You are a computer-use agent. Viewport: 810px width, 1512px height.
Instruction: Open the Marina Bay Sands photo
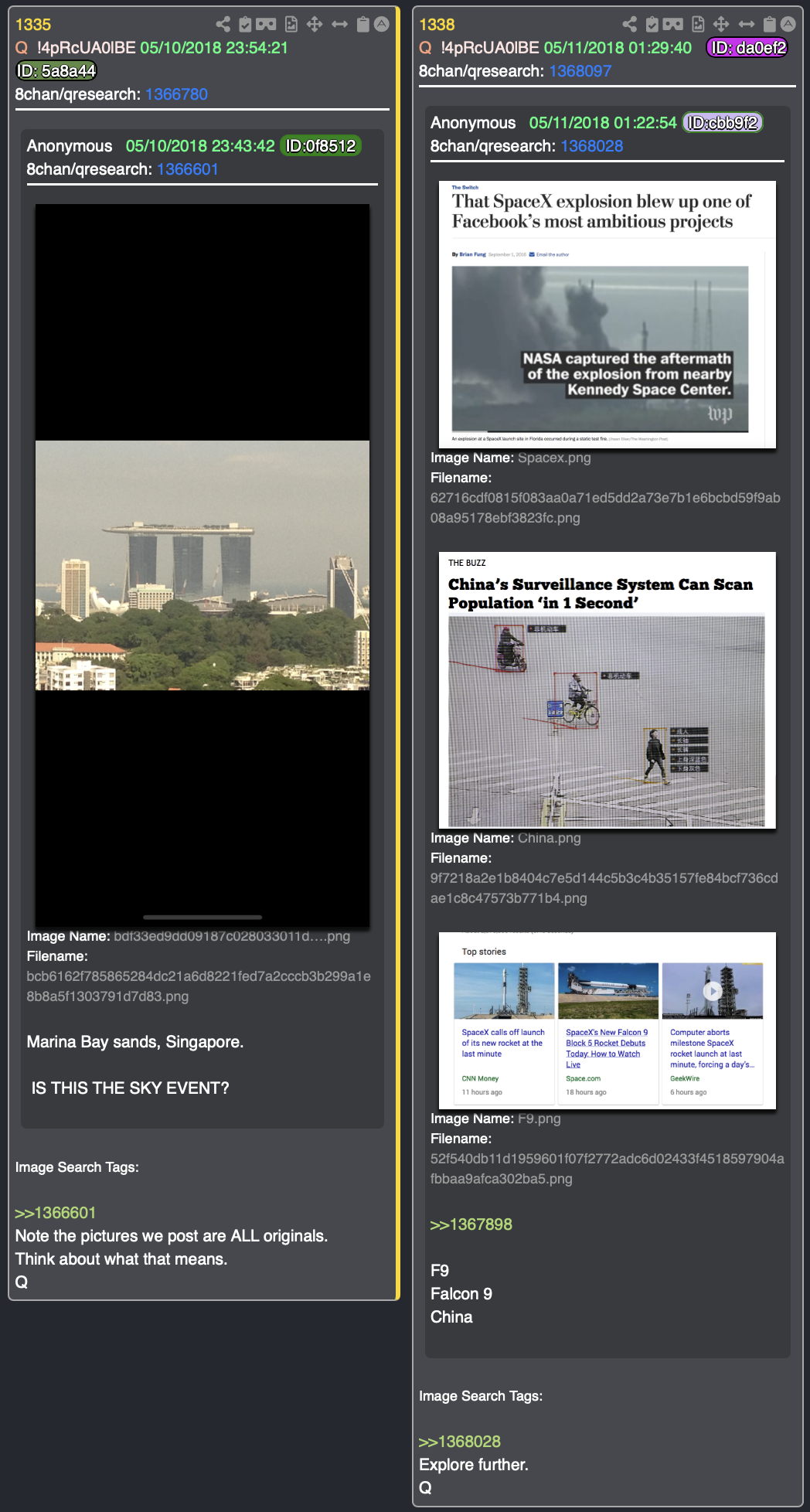(202, 565)
